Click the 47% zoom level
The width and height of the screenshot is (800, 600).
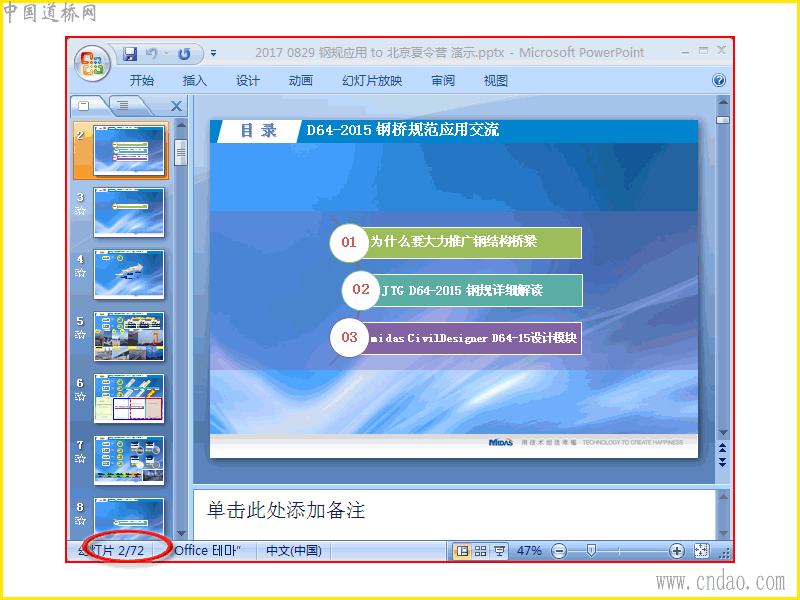pos(529,551)
